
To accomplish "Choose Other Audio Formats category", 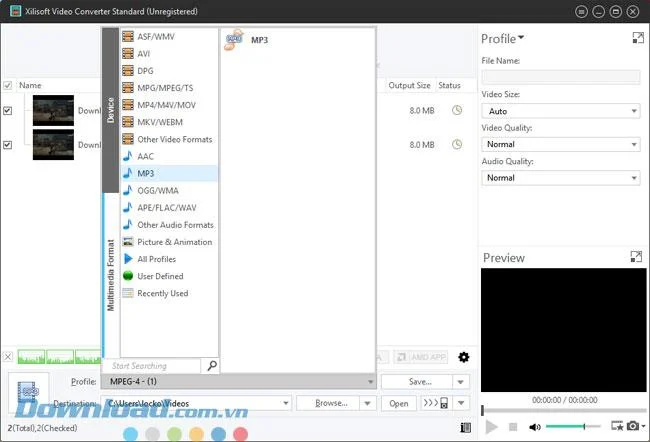I will (169, 225).
